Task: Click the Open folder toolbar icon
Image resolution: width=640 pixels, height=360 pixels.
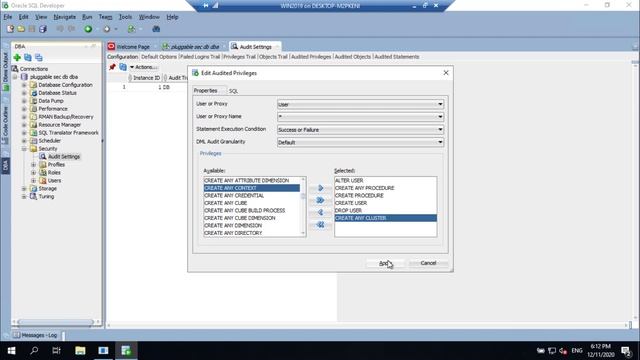Action: (21, 29)
